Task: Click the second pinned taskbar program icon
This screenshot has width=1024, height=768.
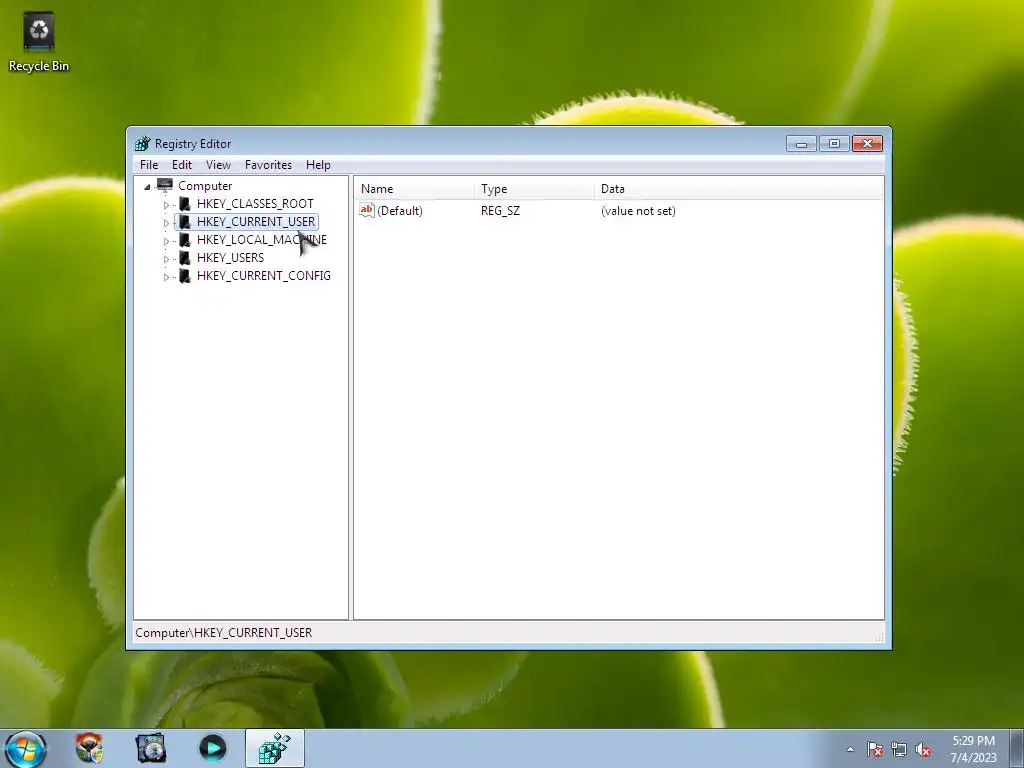Action: 151,748
